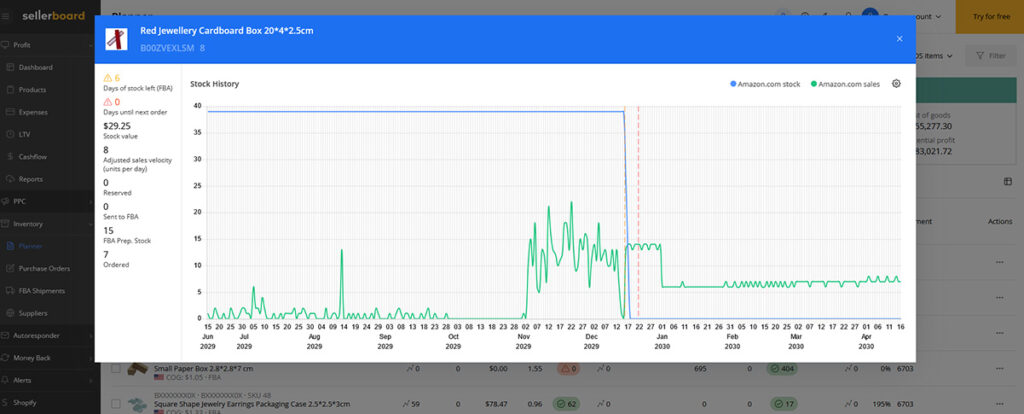This screenshot has width=1024, height=414.
Task: Click the green 62 days badge
Action: (566, 404)
